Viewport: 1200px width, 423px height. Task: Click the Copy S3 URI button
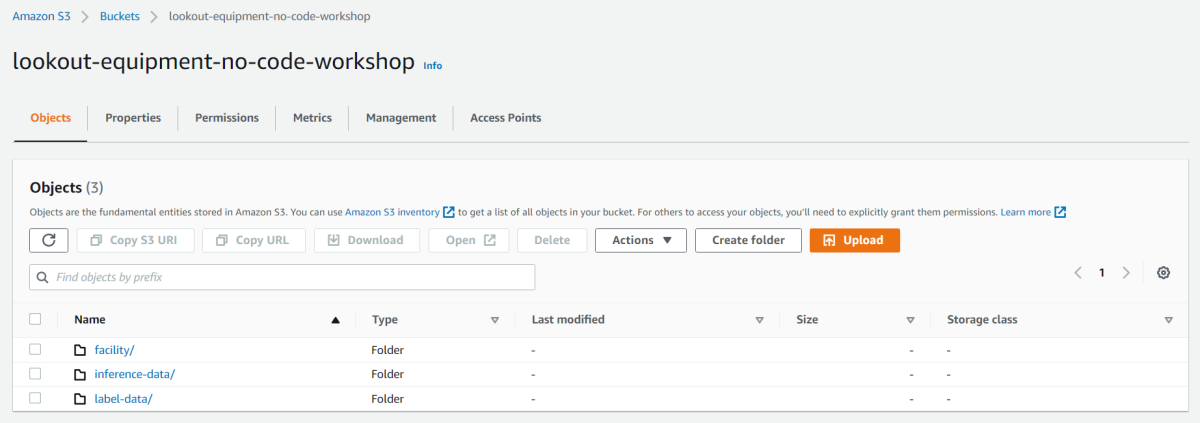coord(135,240)
